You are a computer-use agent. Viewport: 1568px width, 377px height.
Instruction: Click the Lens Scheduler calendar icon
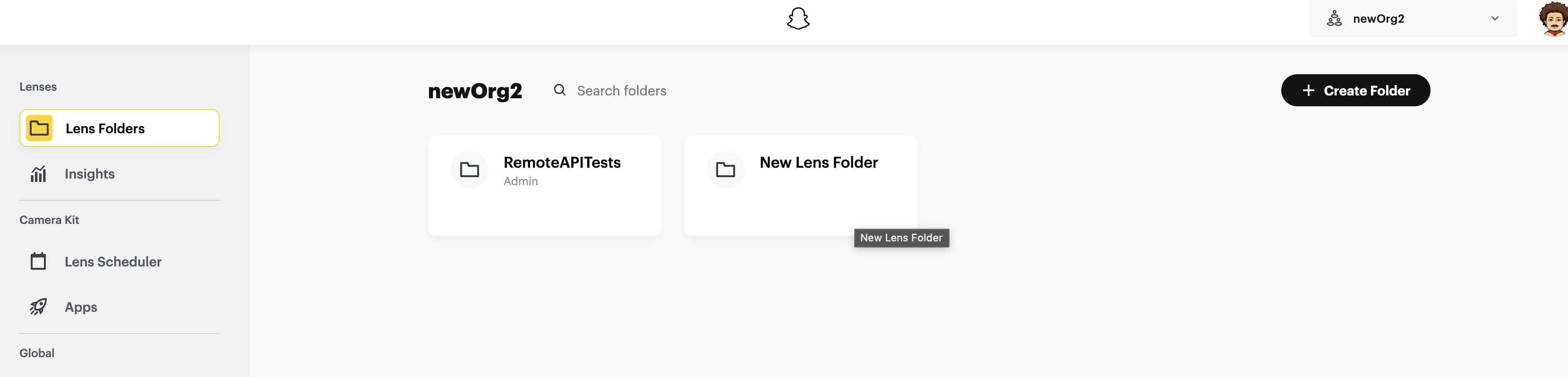38,261
